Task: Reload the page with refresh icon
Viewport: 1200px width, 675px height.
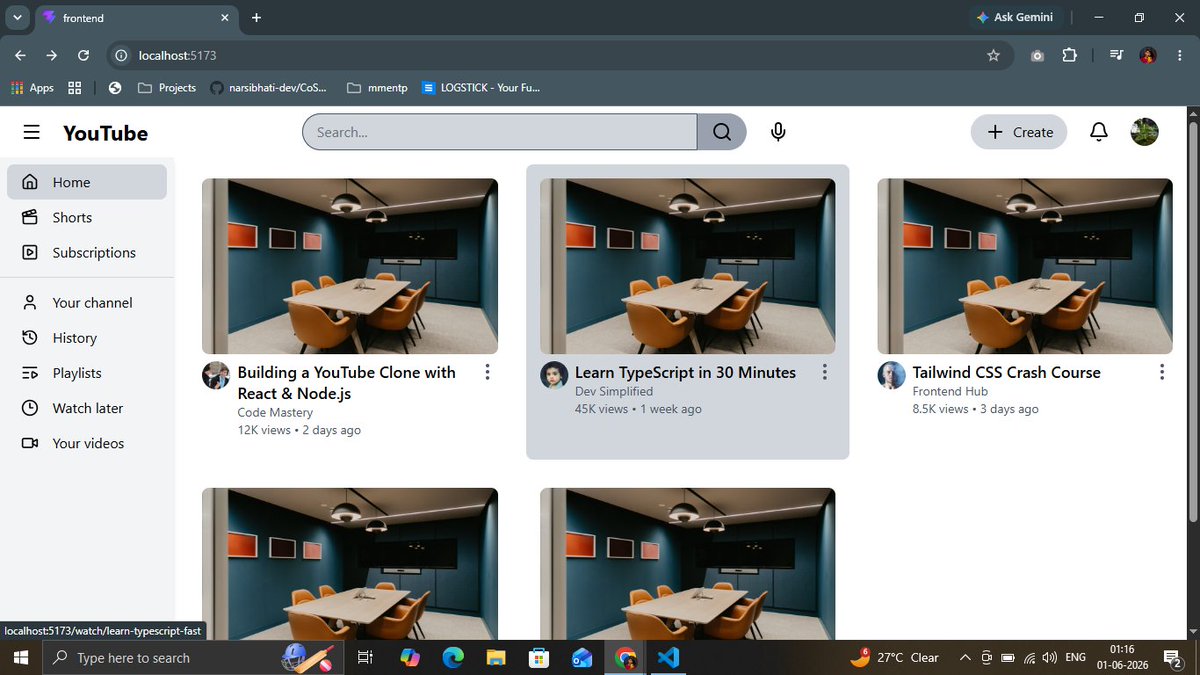Action: click(84, 55)
